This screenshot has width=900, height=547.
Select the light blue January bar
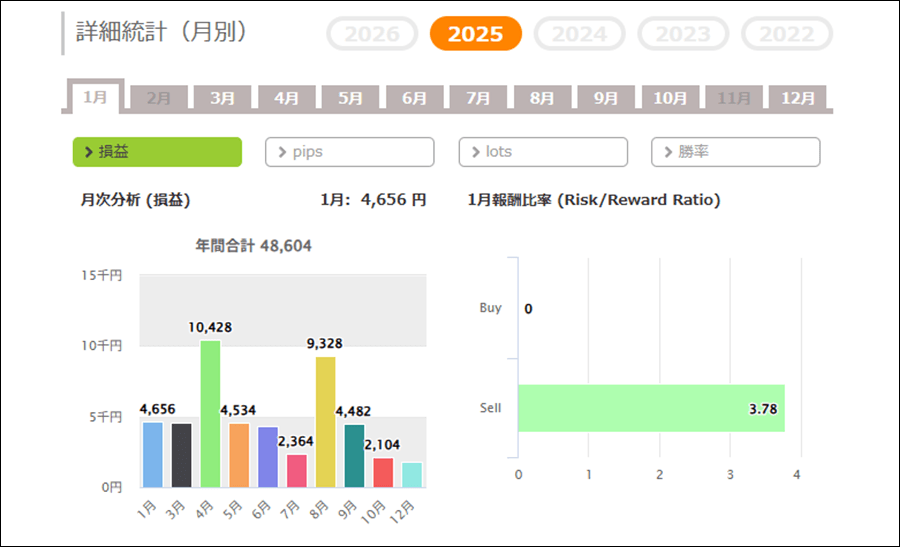[x=152, y=455]
